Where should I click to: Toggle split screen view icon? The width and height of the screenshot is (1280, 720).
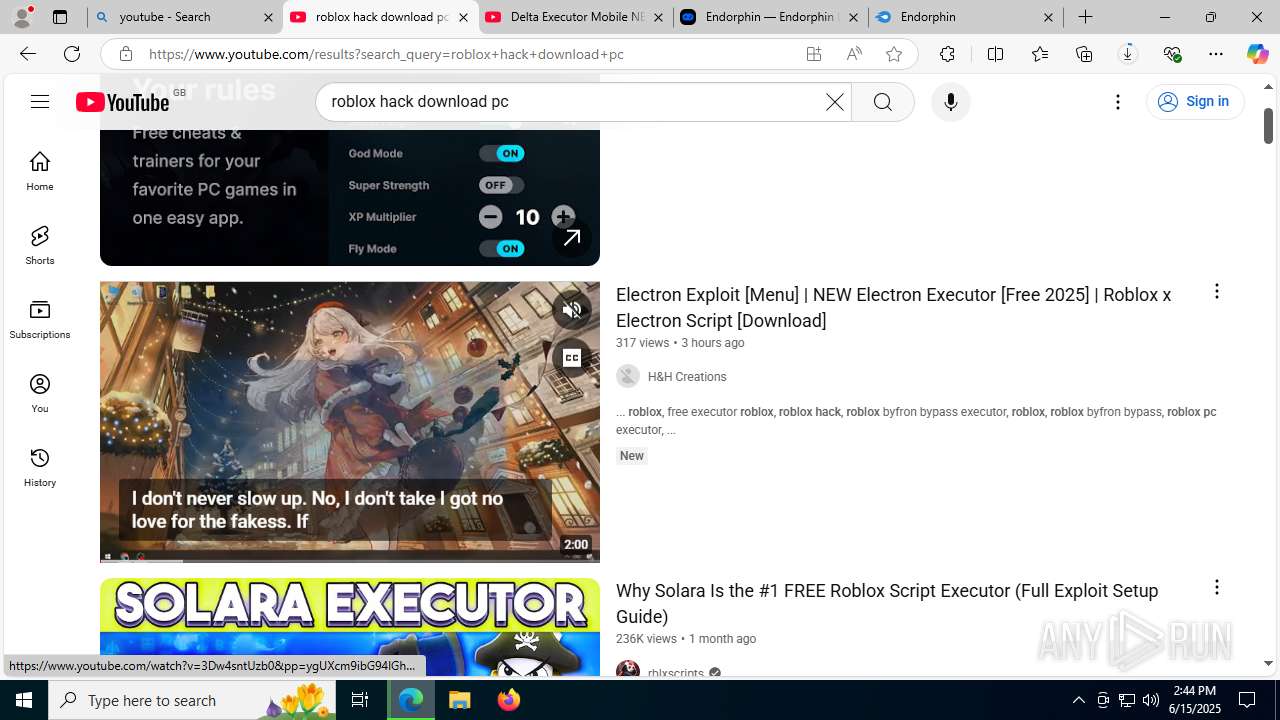[995, 54]
